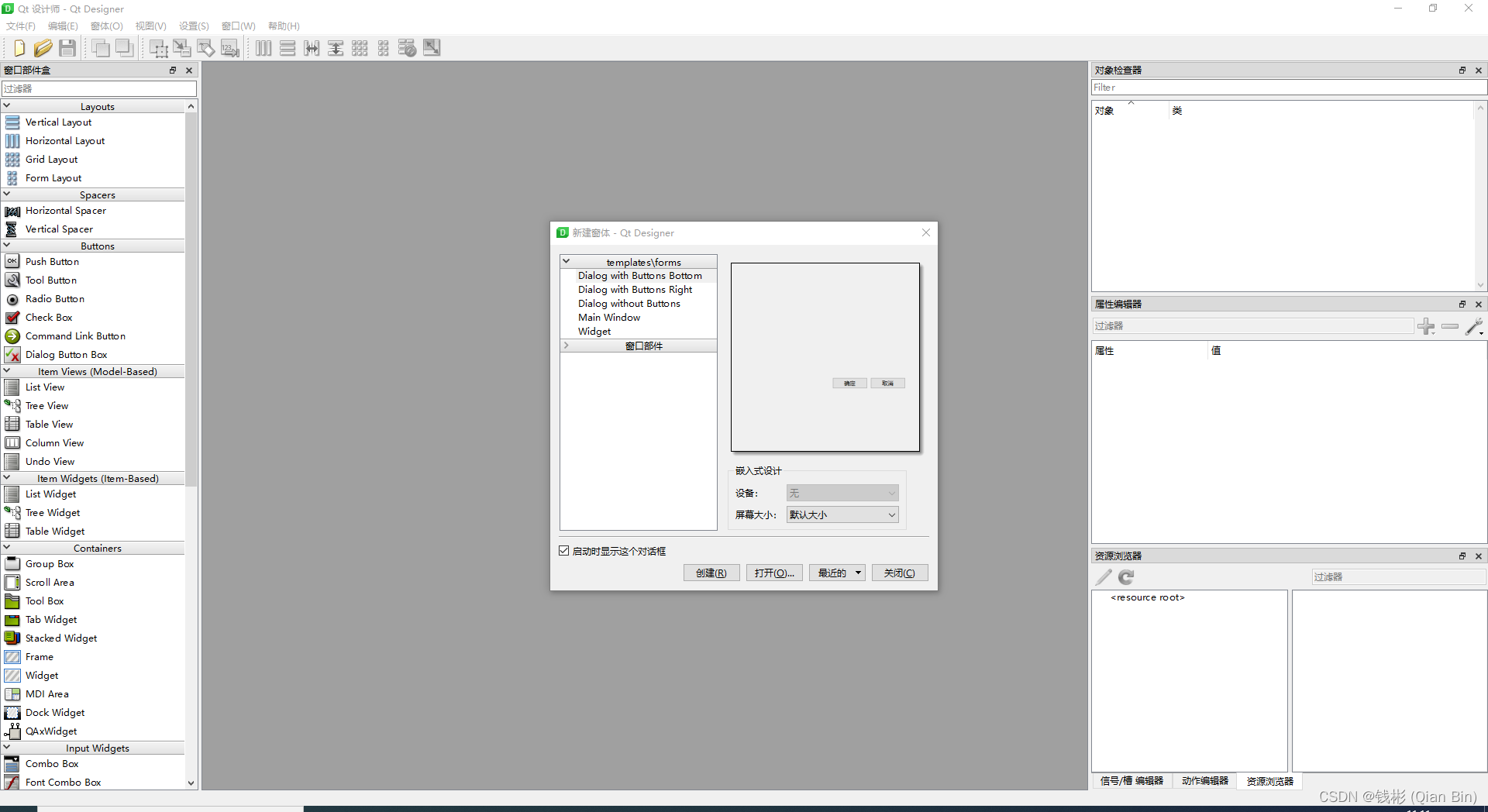Open the 编辑(E) menu

(63, 26)
